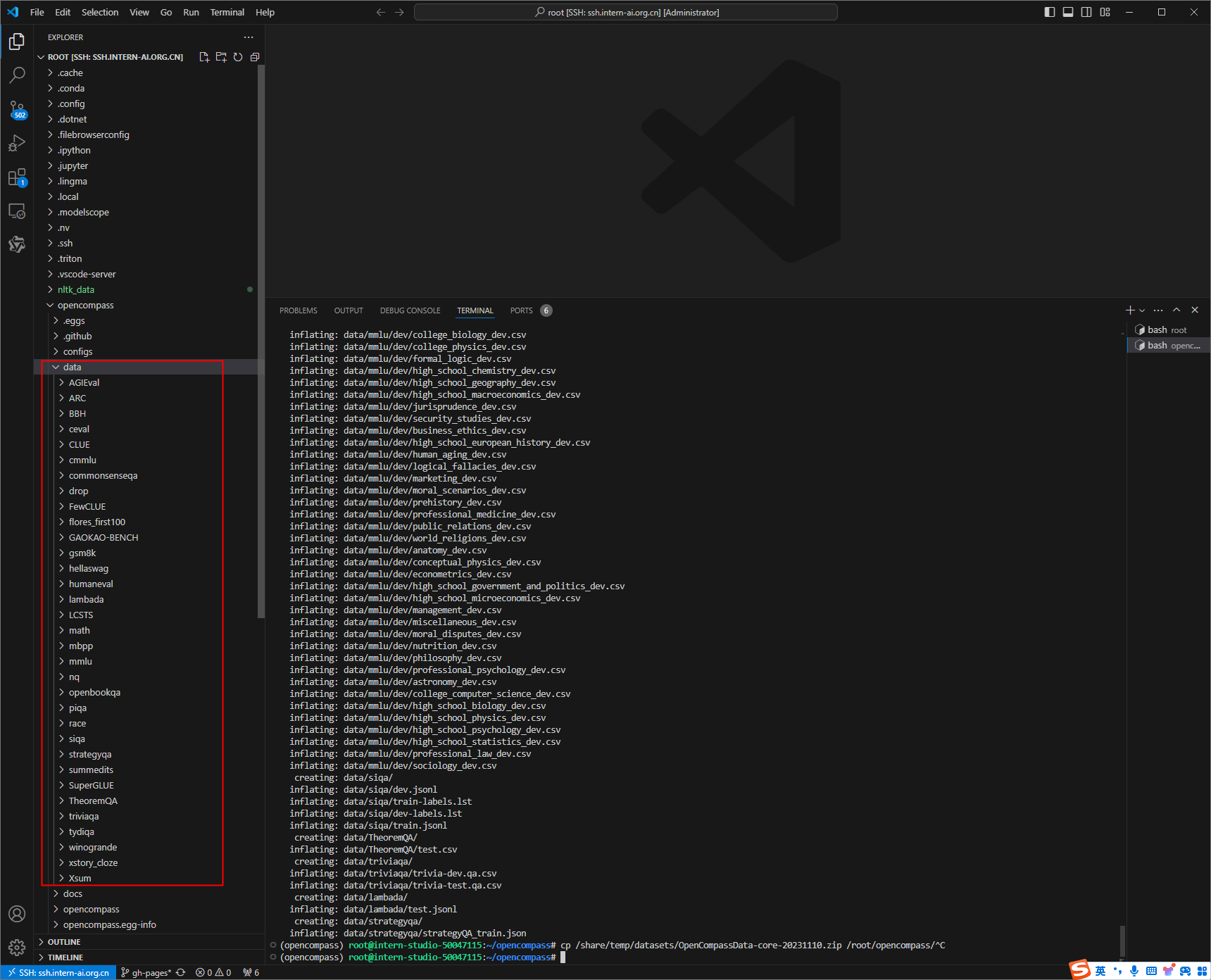1211x980 pixels.
Task: Open the Manage gear settings icon
Action: coord(17,948)
